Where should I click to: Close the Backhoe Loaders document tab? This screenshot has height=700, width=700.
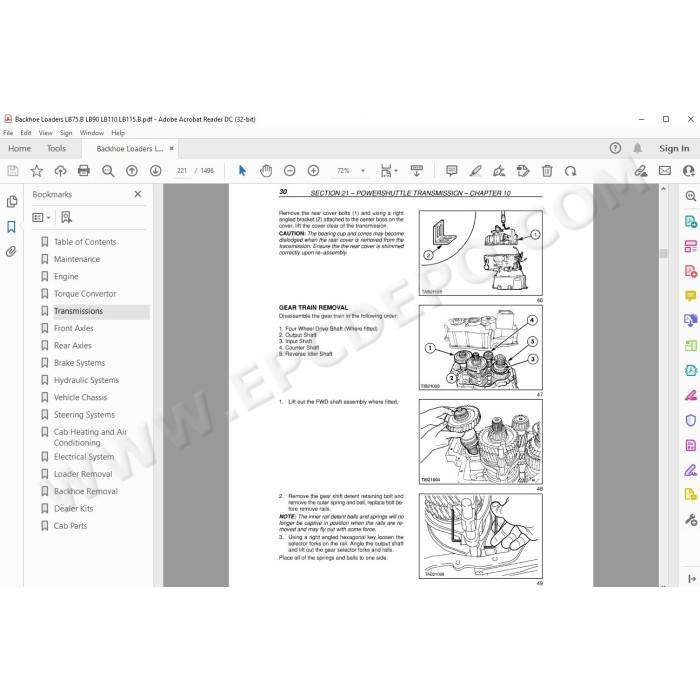(x=171, y=148)
